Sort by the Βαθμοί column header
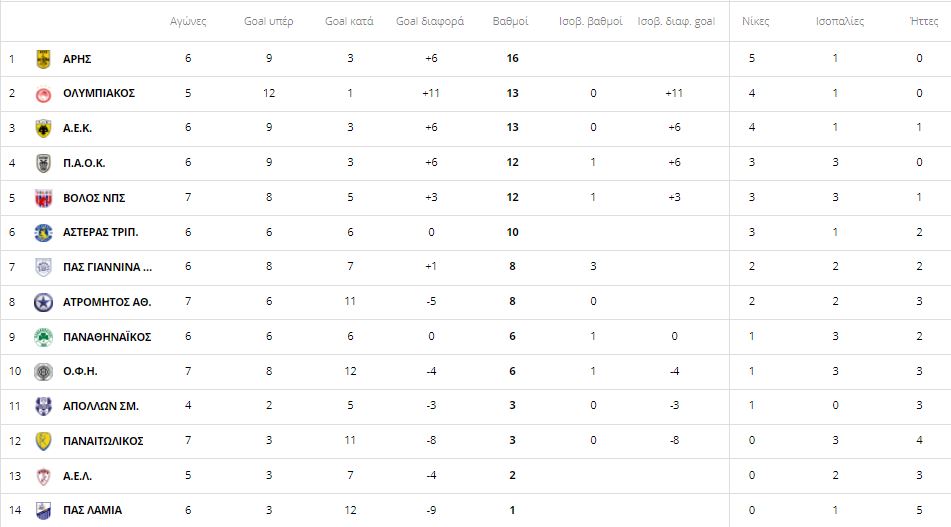This screenshot has height=527, width=951. pyautogui.click(x=510, y=21)
